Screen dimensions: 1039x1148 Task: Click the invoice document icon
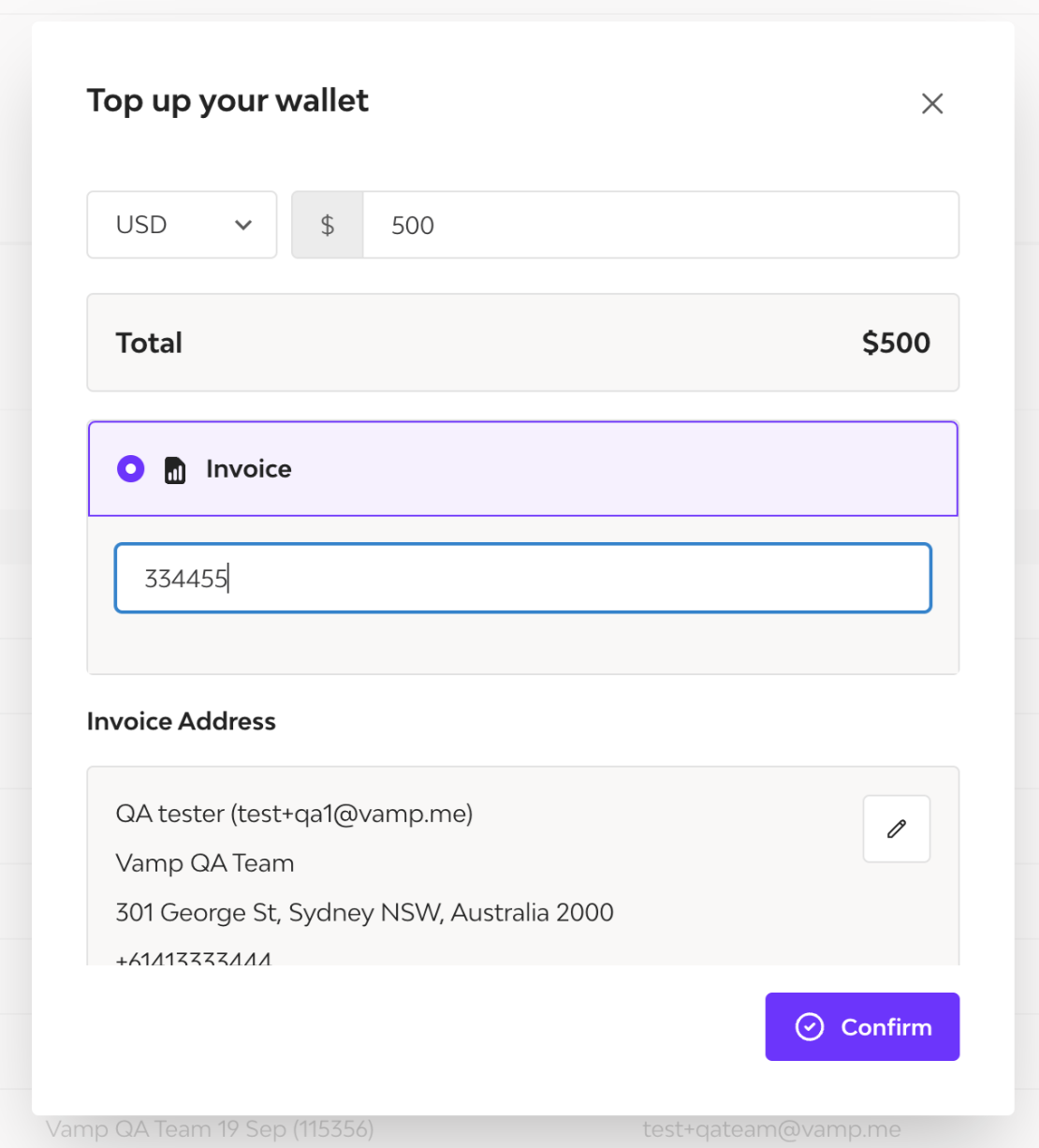(175, 469)
